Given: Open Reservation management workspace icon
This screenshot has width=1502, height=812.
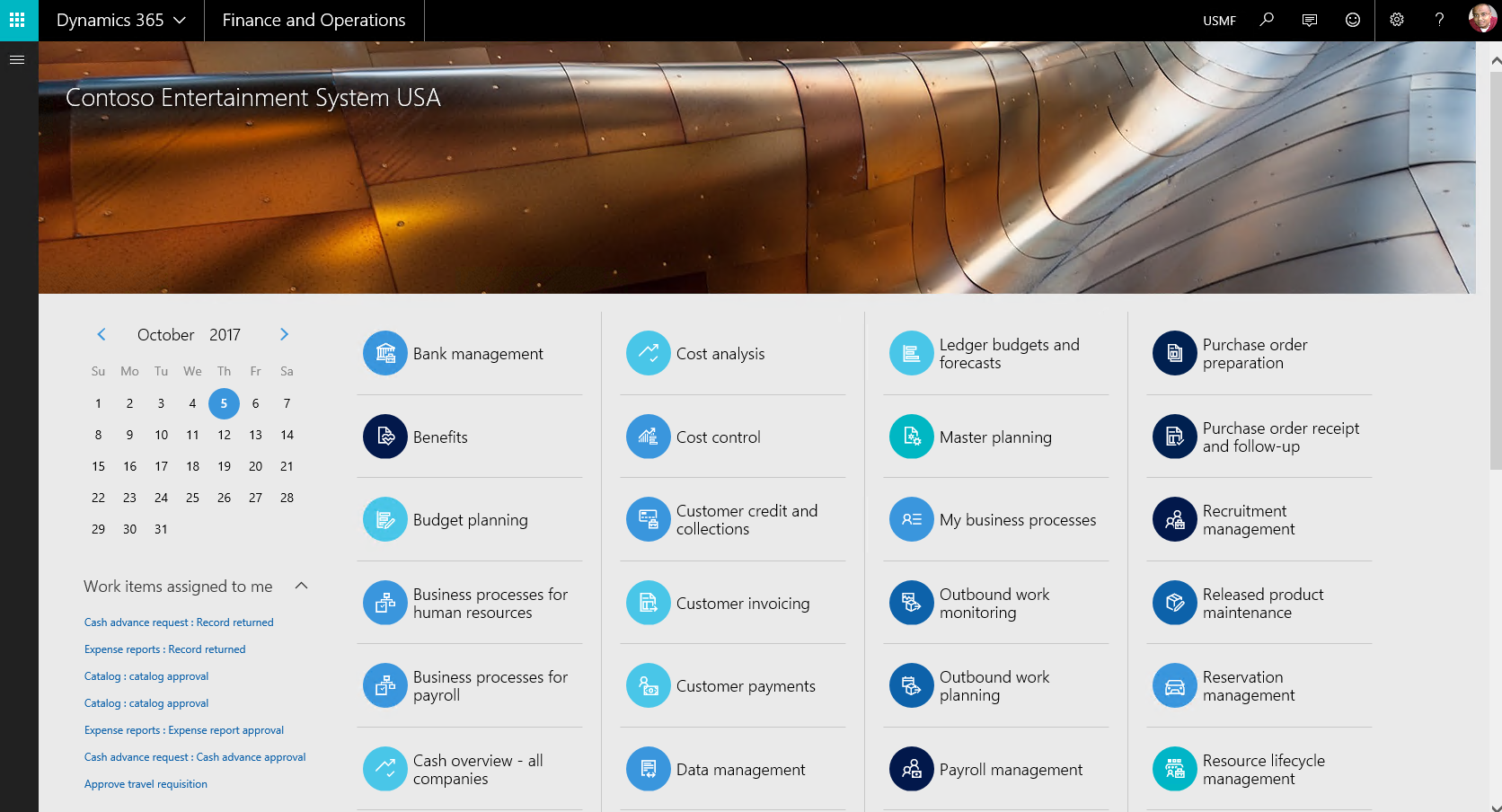Looking at the screenshot, I should point(1175,685).
